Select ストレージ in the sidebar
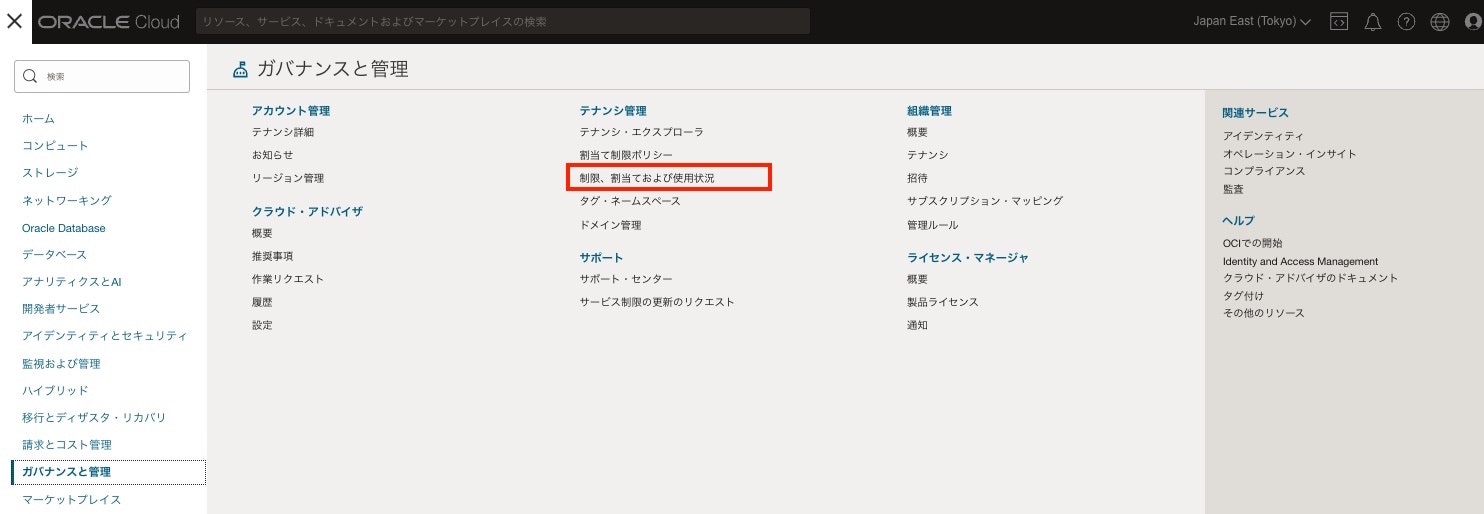The image size is (1484, 514). [50, 172]
